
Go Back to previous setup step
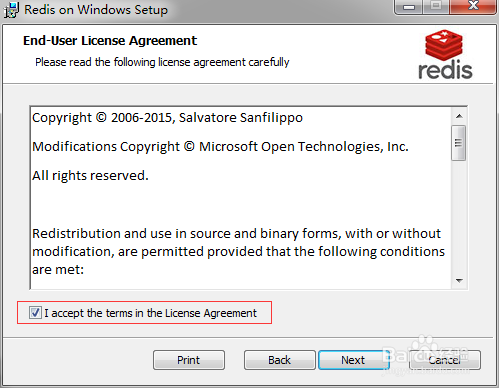[x=280, y=360]
